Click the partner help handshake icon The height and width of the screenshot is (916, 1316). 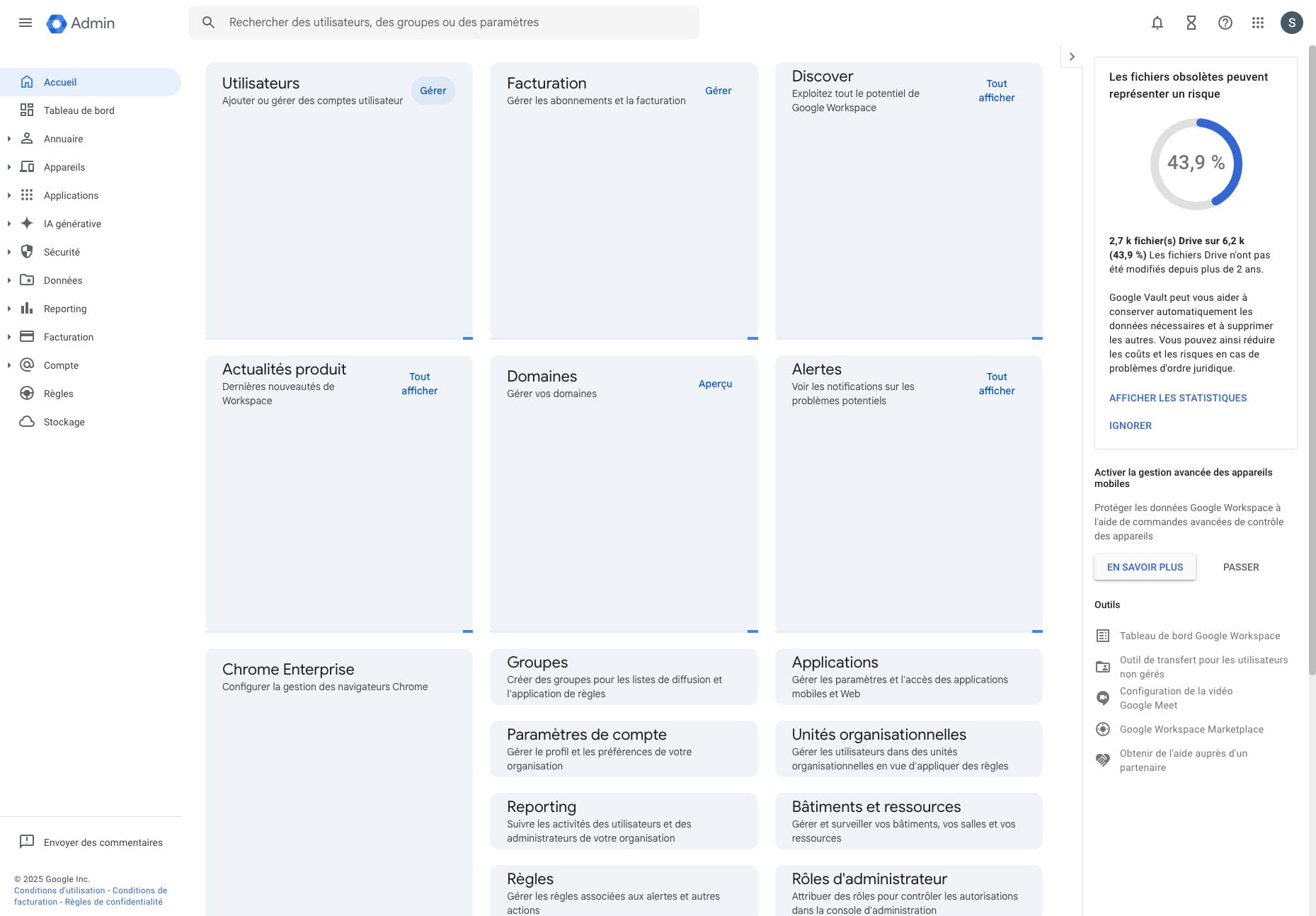[1103, 760]
